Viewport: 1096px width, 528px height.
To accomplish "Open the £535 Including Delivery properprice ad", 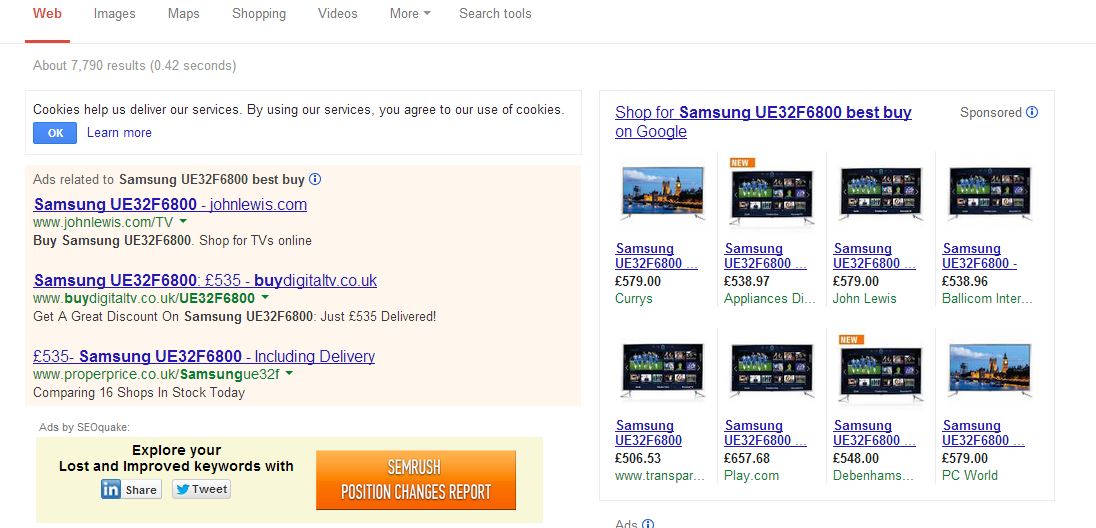I will [x=203, y=356].
